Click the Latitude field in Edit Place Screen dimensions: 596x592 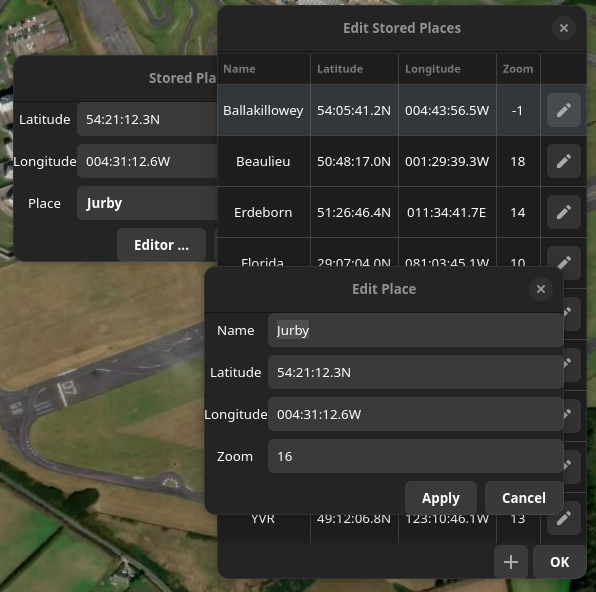415,372
